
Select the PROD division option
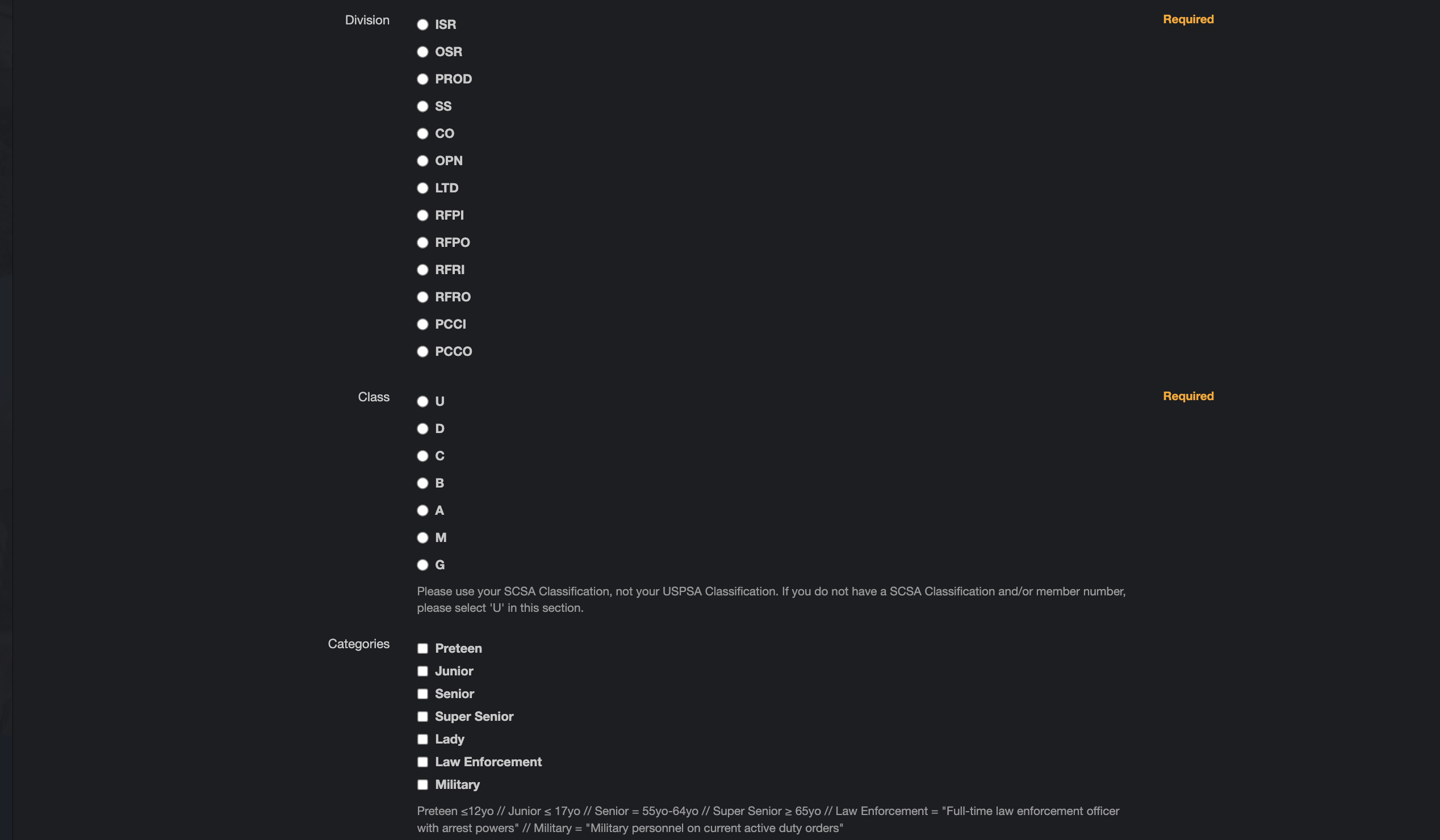click(x=422, y=79)
